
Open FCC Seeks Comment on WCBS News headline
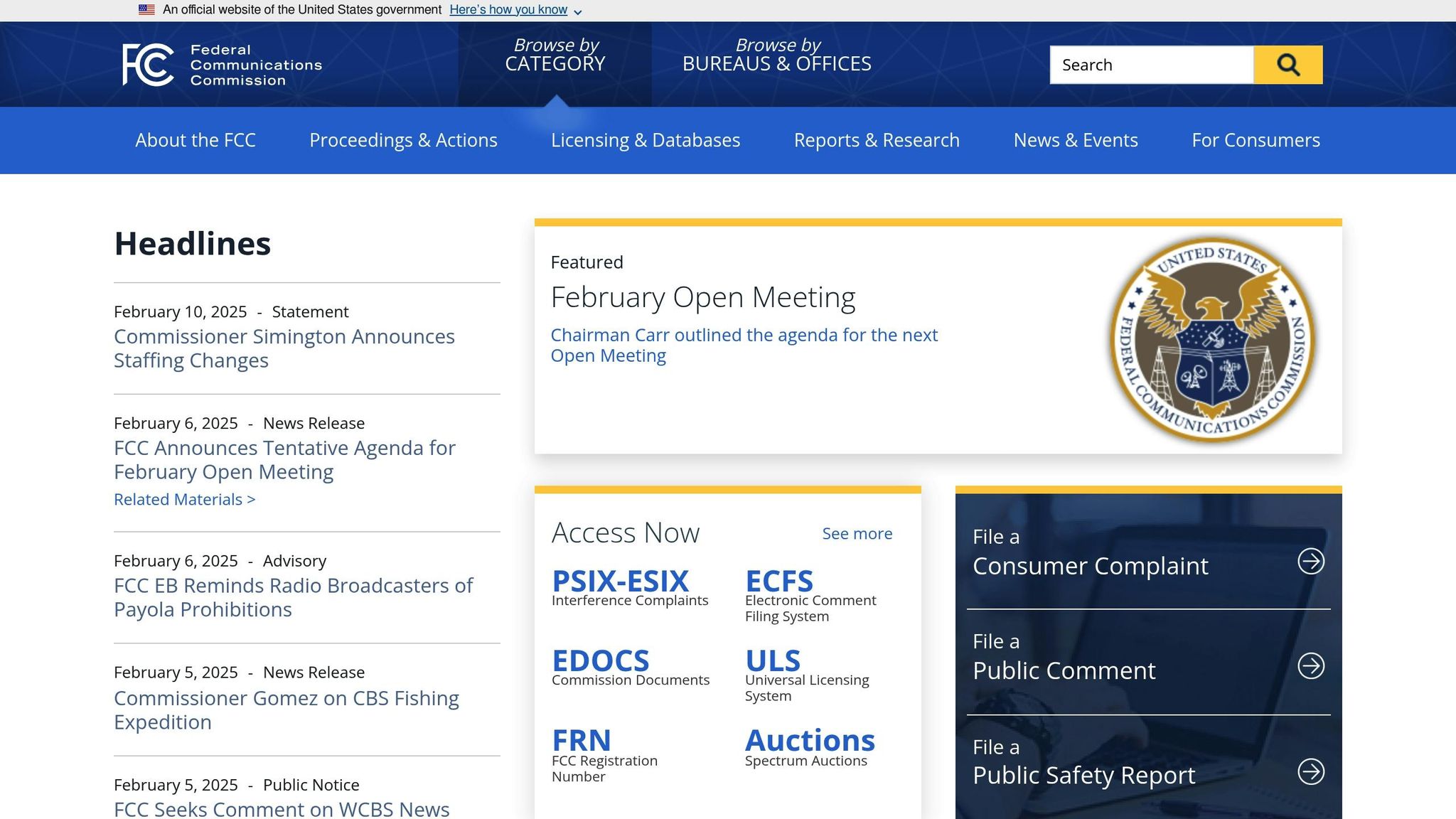pyautogui.click(x=282, y=809)
